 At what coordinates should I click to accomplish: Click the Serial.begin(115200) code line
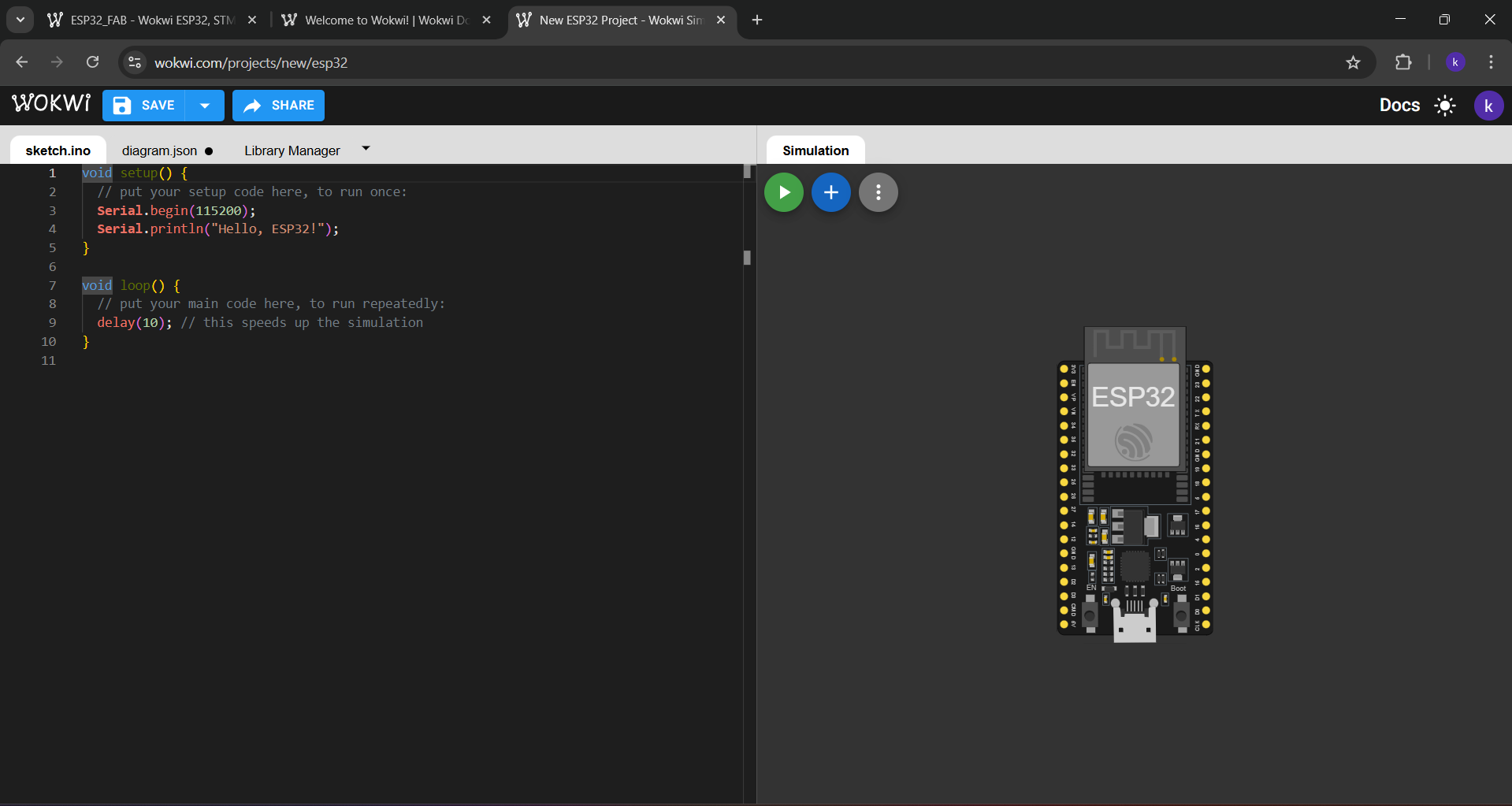tap(176, 210)
